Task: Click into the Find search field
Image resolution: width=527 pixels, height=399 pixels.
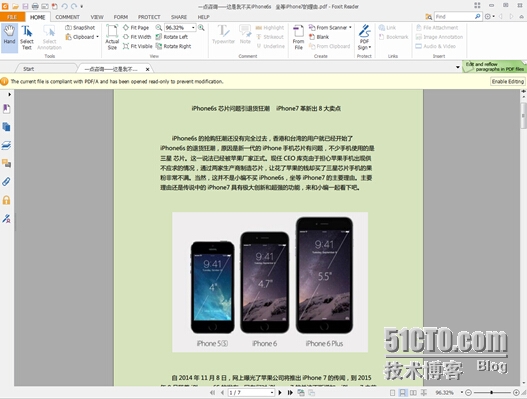Action: tap(454, 16)
